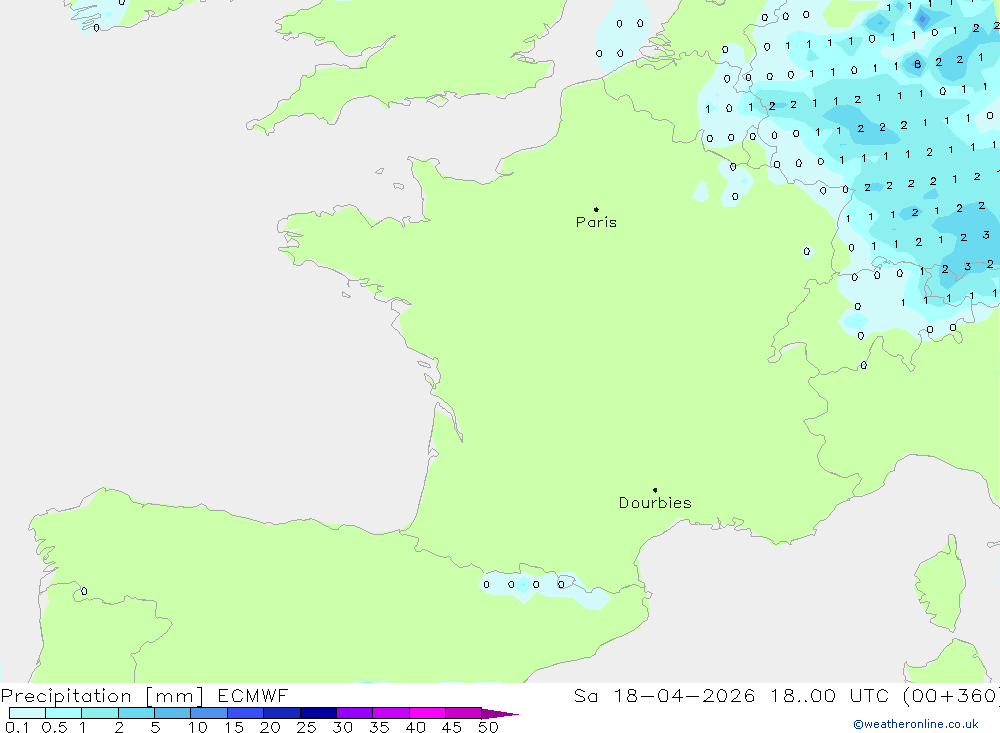Click the purple arrow ending the legend
1000x733 pixels.
tap(499, 714)
